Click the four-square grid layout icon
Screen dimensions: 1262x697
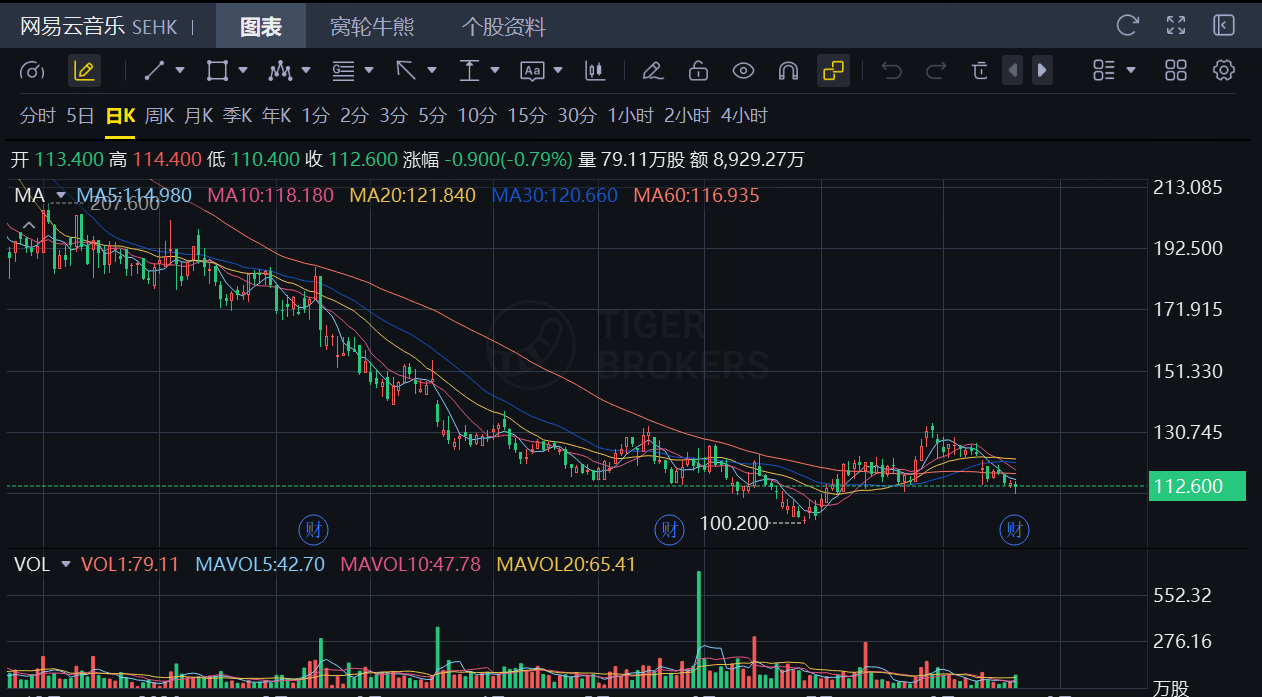(x=1176, y=71)
